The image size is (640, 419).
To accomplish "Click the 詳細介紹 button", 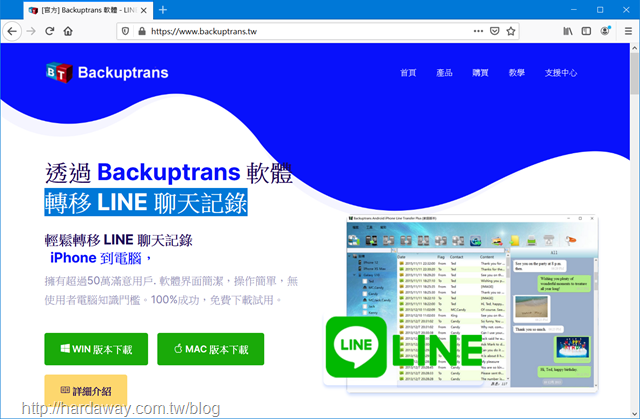I will click(x=86, y=391).
